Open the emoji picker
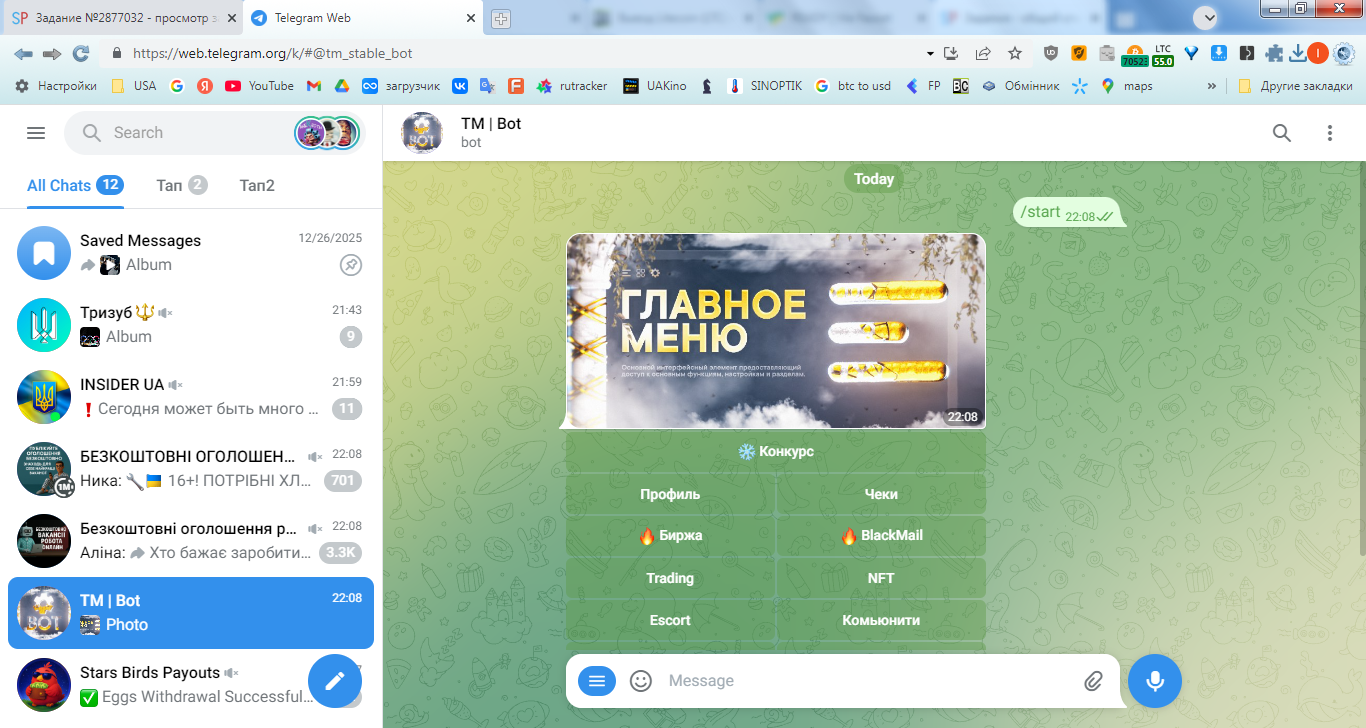This screenshot has height=728, width=1366. (x=641, y=681)
